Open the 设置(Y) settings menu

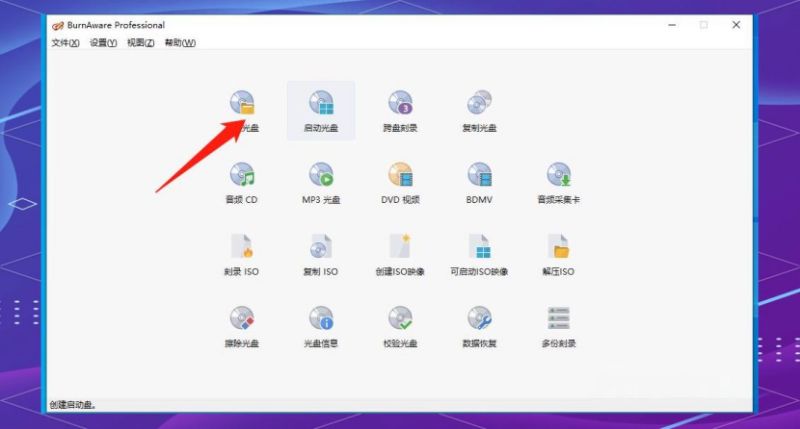click(x=103, y=43)
